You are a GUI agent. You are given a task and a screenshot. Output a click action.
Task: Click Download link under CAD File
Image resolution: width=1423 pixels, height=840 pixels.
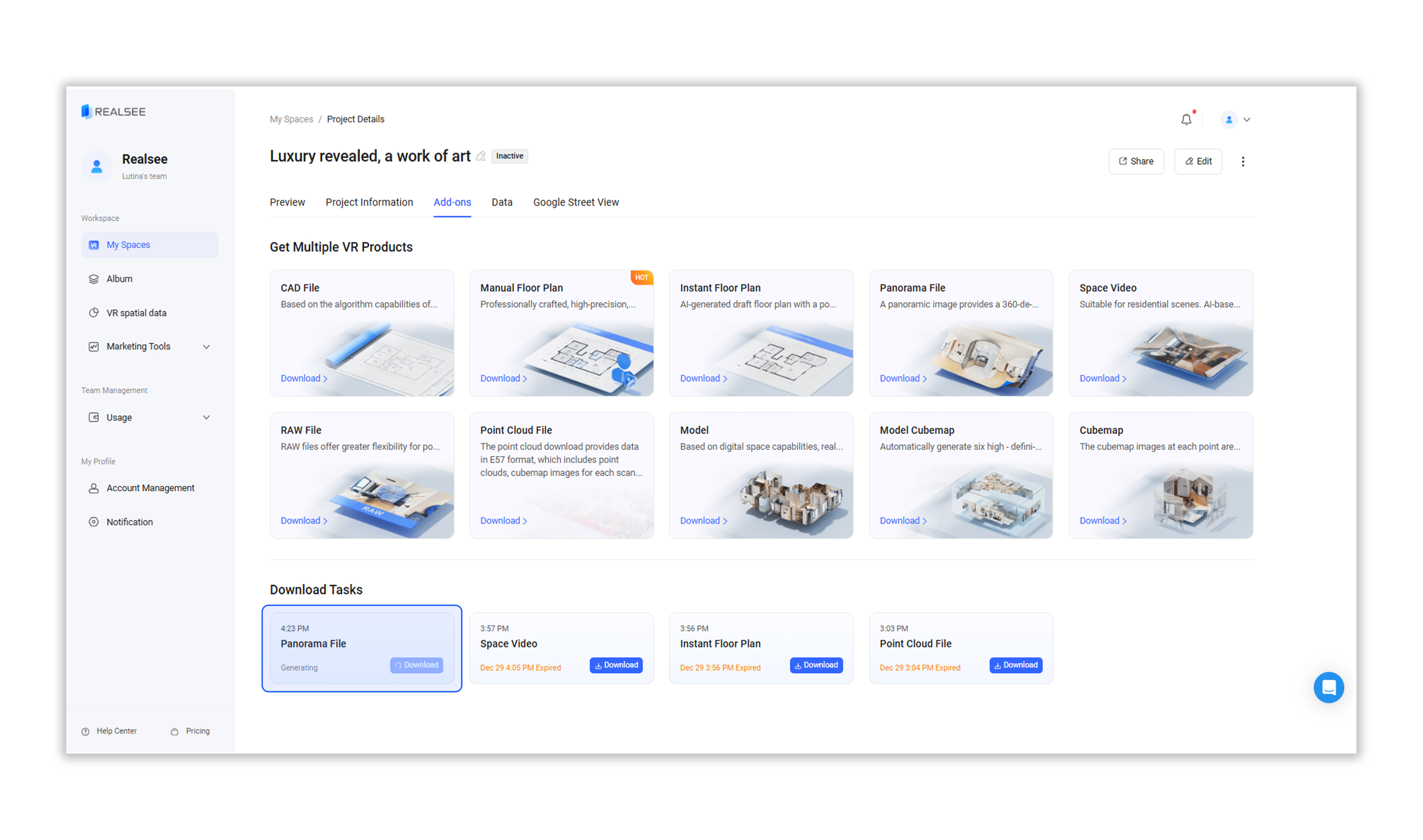(303, 378)
